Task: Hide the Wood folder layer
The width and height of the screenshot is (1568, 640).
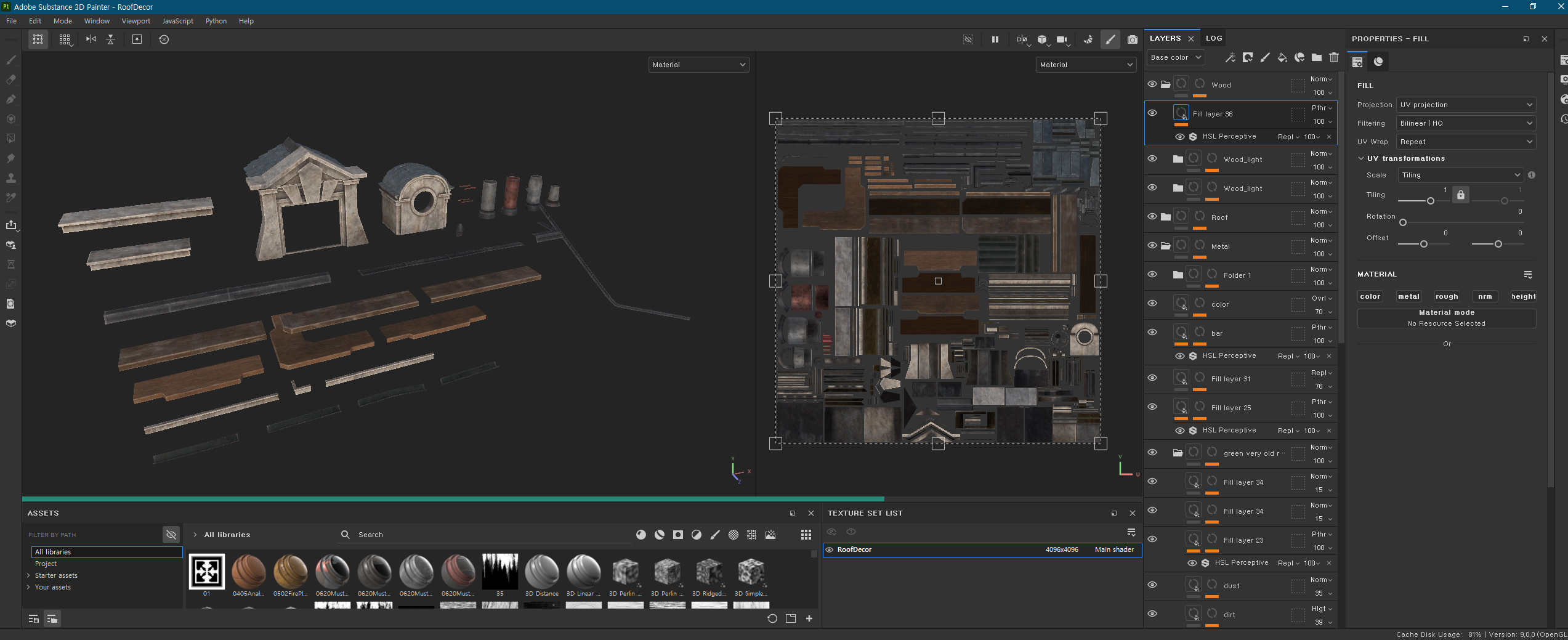Action: tap(1152, 84)
